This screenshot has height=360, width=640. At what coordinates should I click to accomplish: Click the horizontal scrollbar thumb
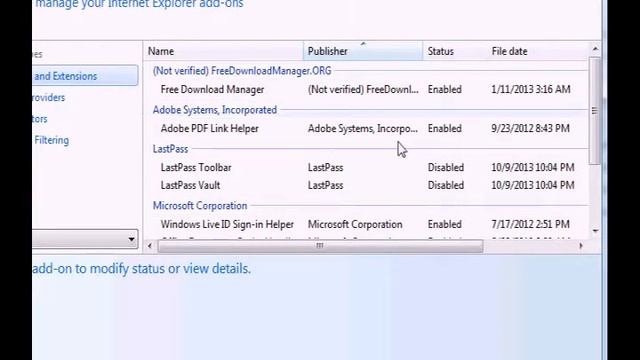click(320, 246)
